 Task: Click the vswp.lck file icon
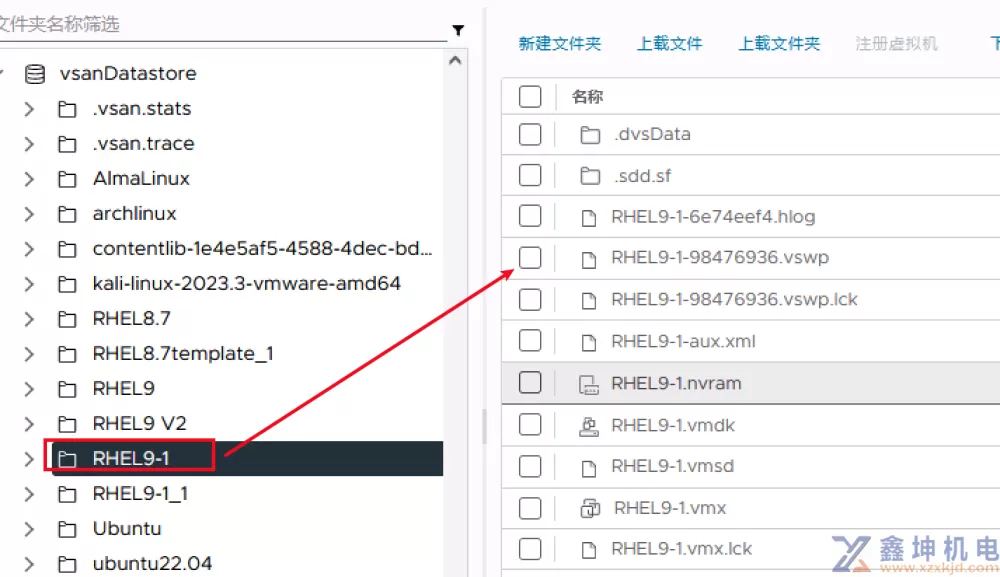[589, 301]
